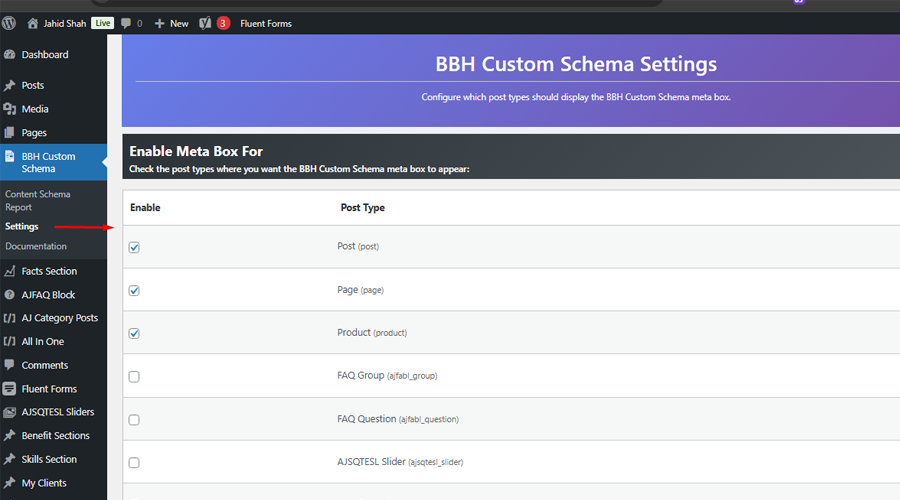The height and width of the screenshot is (500, 900).
Task: Uncheck the Page (page) checkbox
Action: pyautogui.click(x=134, y=290)
